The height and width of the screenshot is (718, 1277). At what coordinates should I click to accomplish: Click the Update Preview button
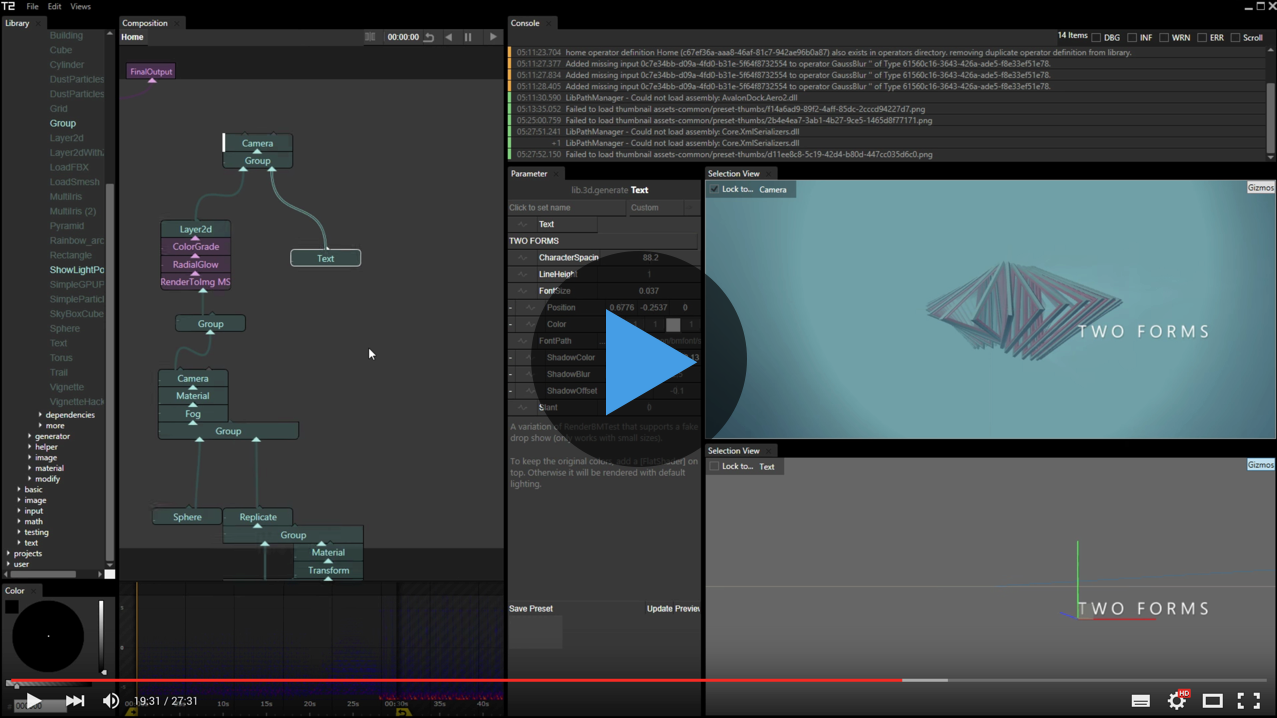(x=673, y=609)
